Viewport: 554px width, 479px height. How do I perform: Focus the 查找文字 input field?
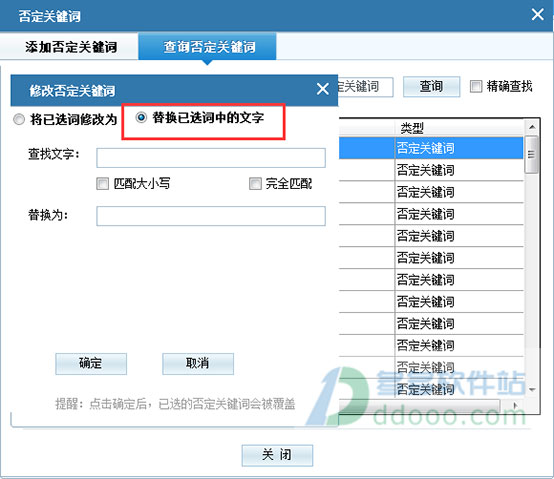pyautogui.click(x=211, y=158)
